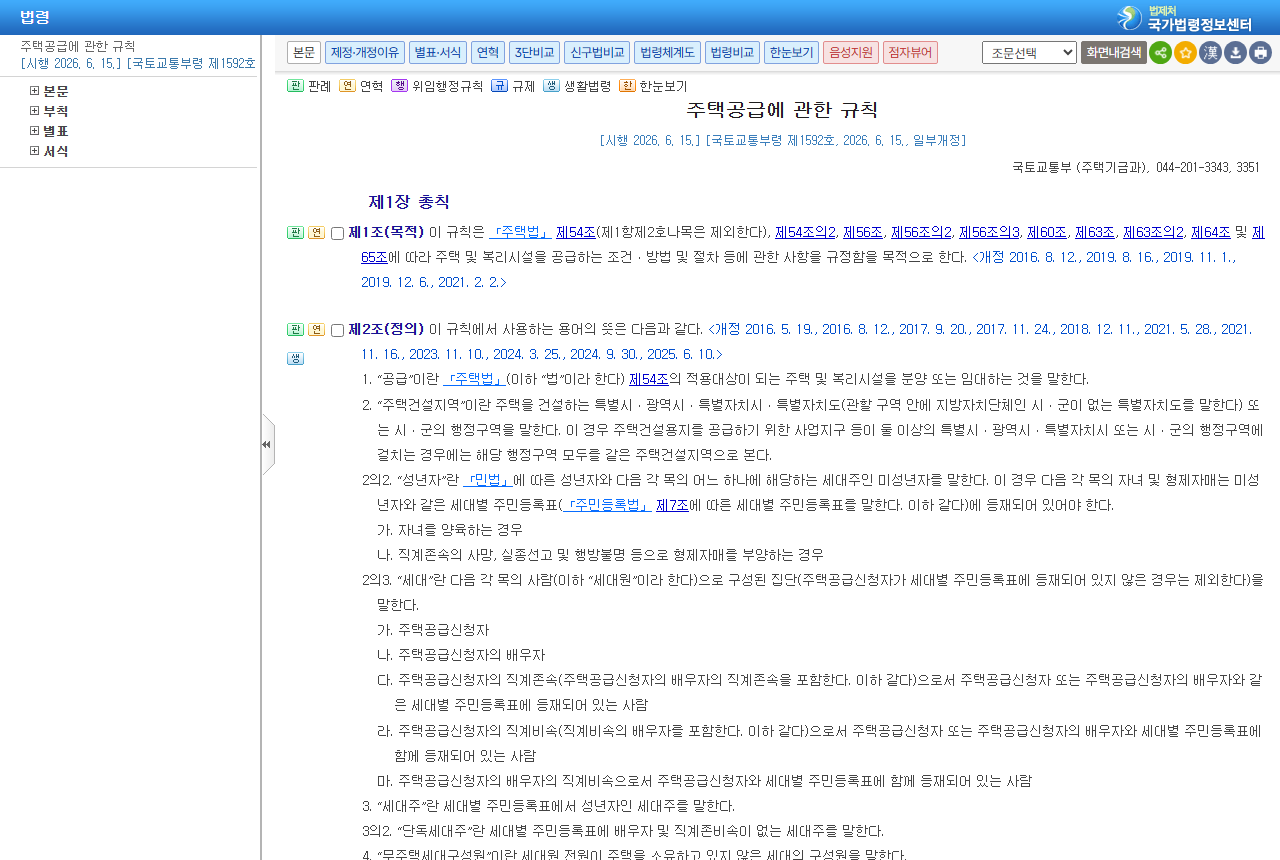Image resolution: width=1280 pixels, height=860 pixels.
Task: Check the box for 제2조(정의)
Action: pos(337,330)
